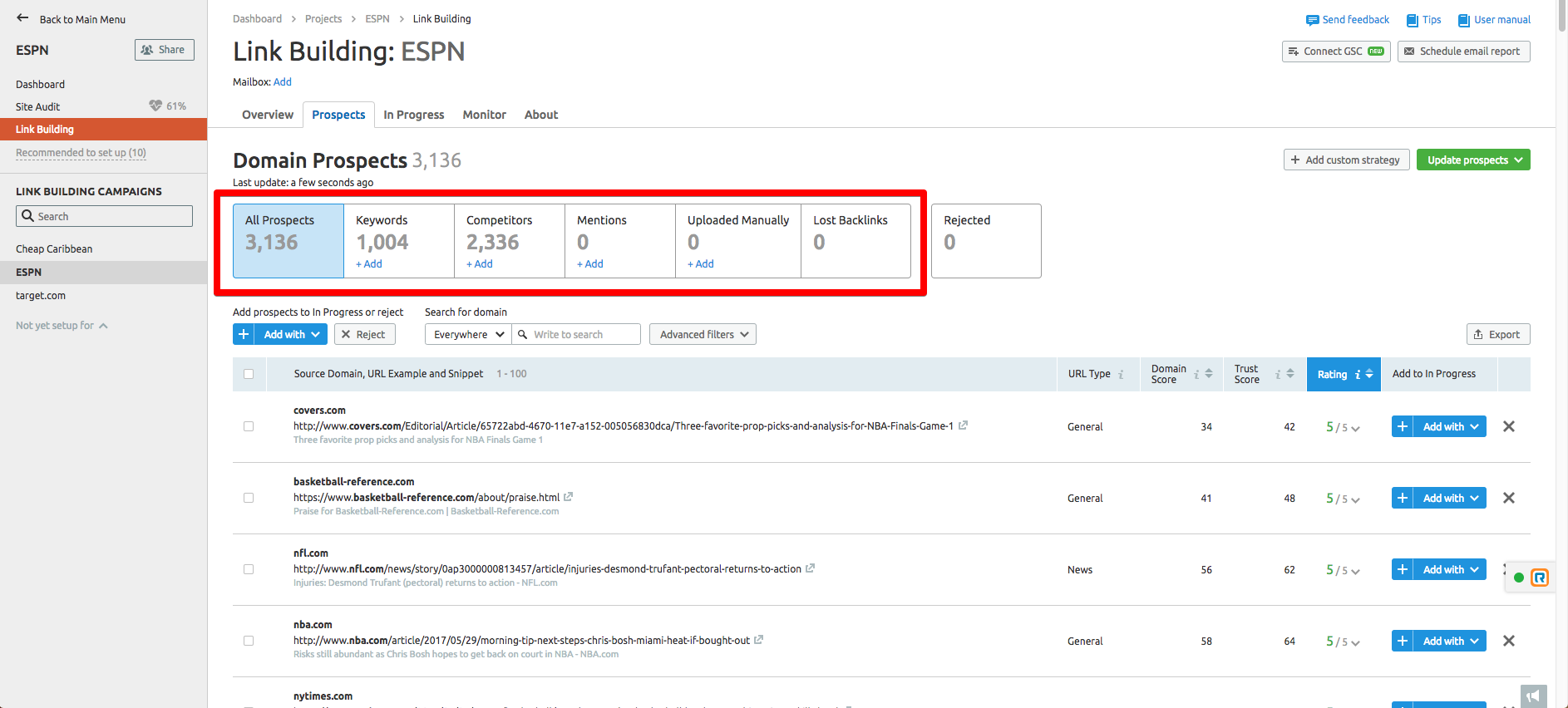Click campaign Search input field
1568x708 pixels.
point(104,216)
